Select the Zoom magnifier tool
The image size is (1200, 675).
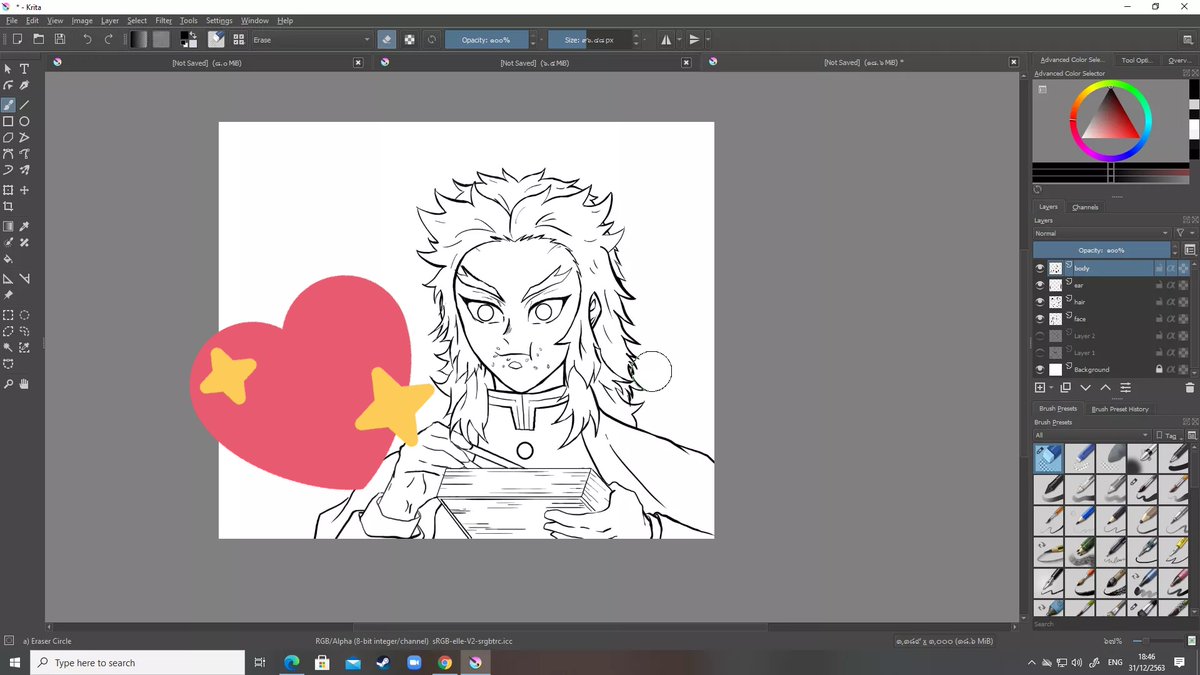click(x=8, y=384)
